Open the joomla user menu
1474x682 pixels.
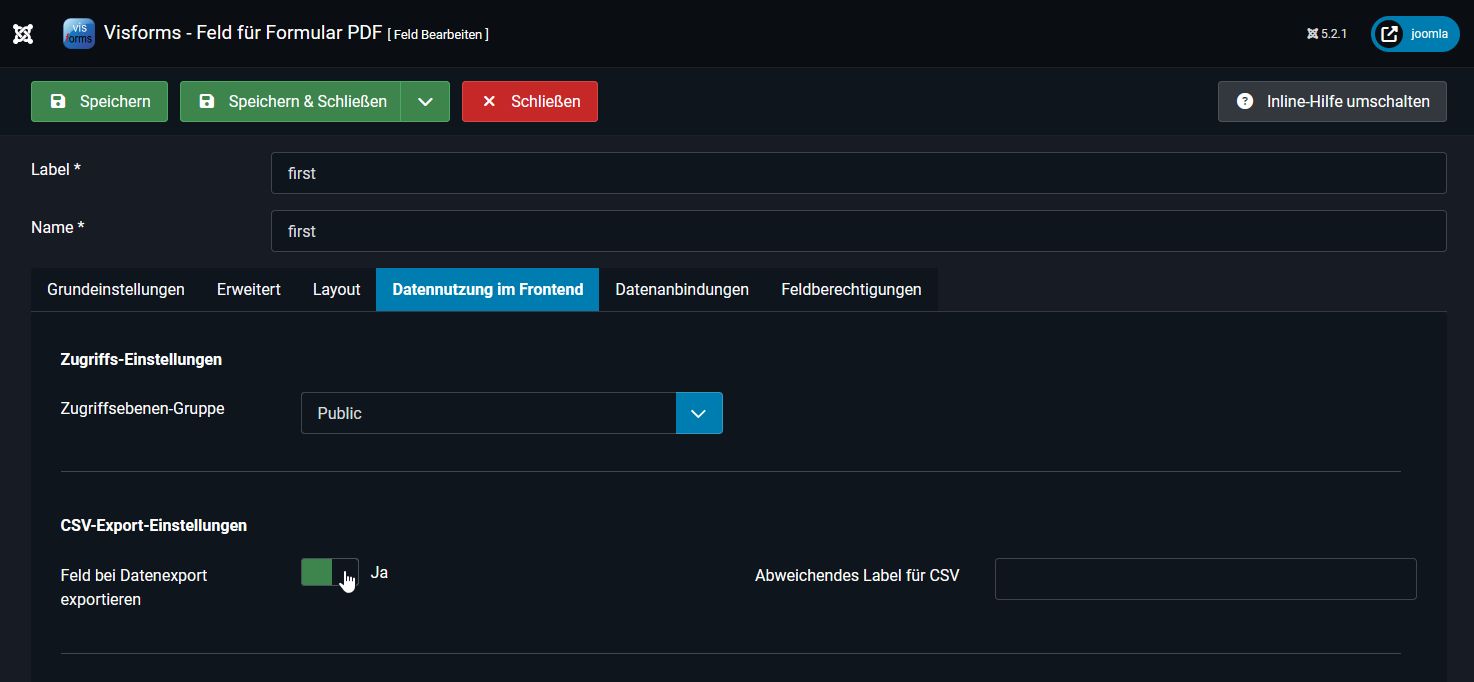point(1415,34)
